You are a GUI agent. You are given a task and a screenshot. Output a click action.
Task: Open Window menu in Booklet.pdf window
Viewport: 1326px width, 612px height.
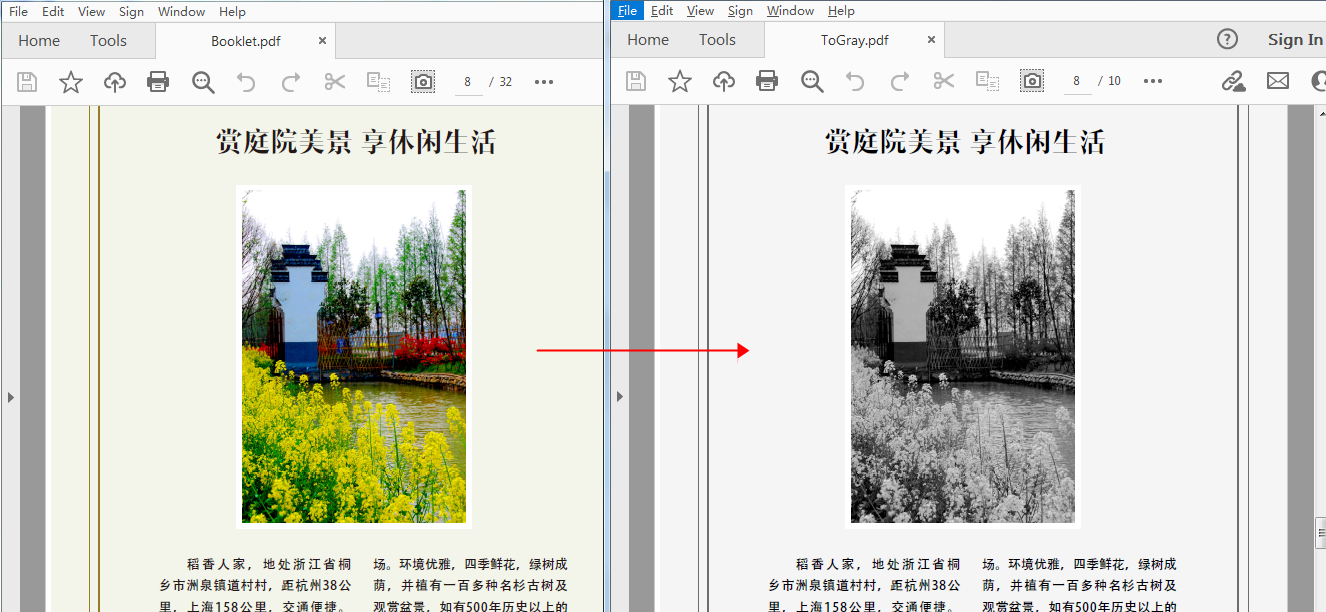[181, 12]
